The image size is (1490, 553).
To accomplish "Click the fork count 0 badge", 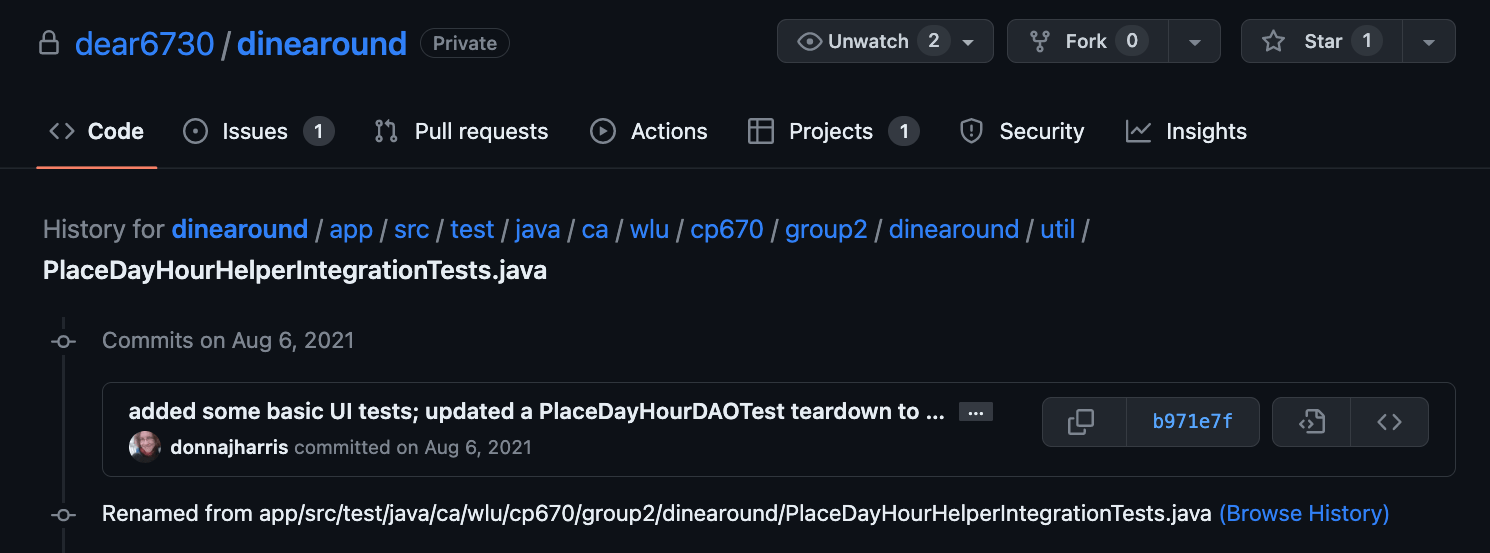I will tap(1132, 41).
